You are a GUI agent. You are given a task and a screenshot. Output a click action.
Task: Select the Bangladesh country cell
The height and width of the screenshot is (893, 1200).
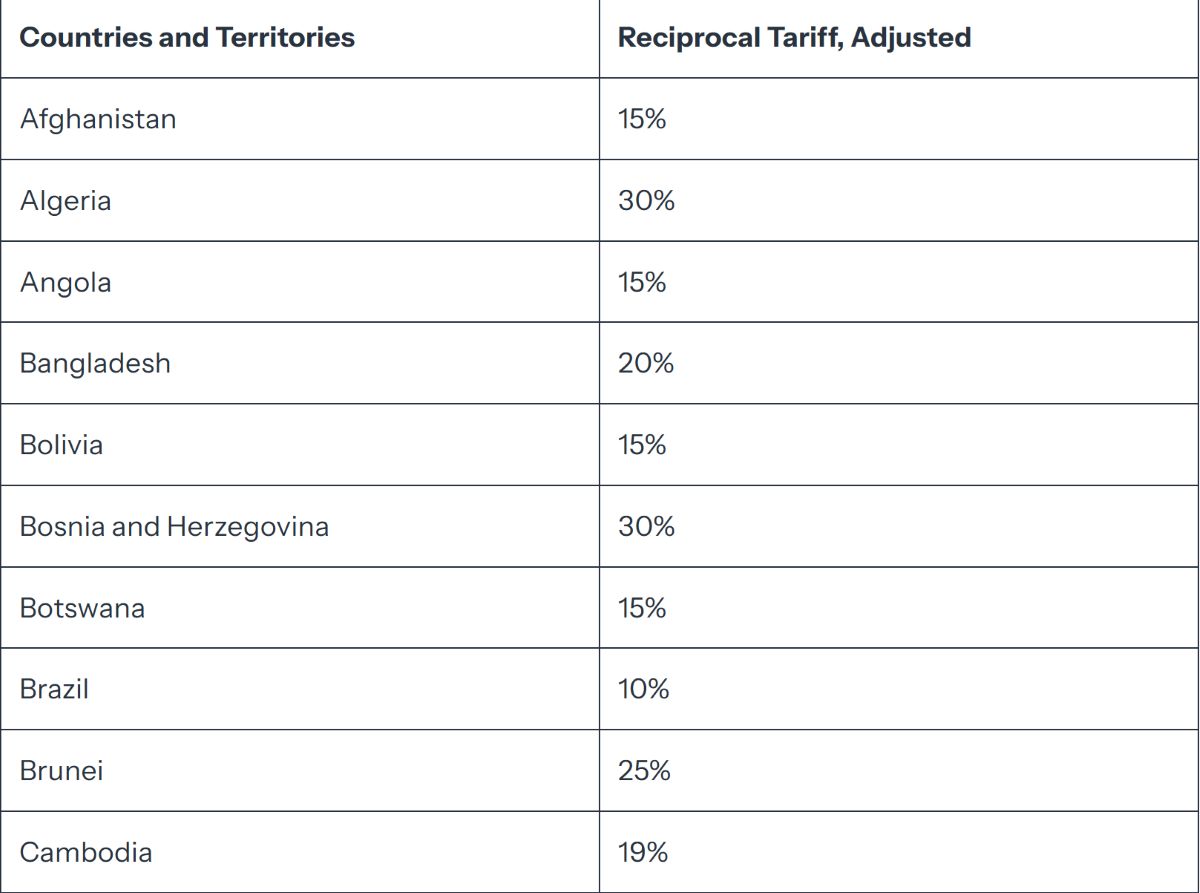pos(95,363)
